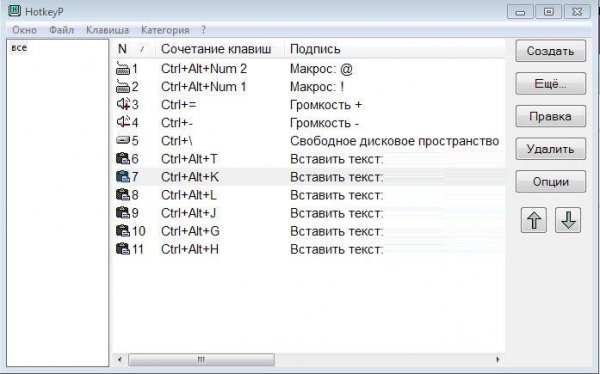Image resolution: width=600 pixels, height=374 pixels.
Task: Sort by the Подпись column header
Action: tap(395, 49)
